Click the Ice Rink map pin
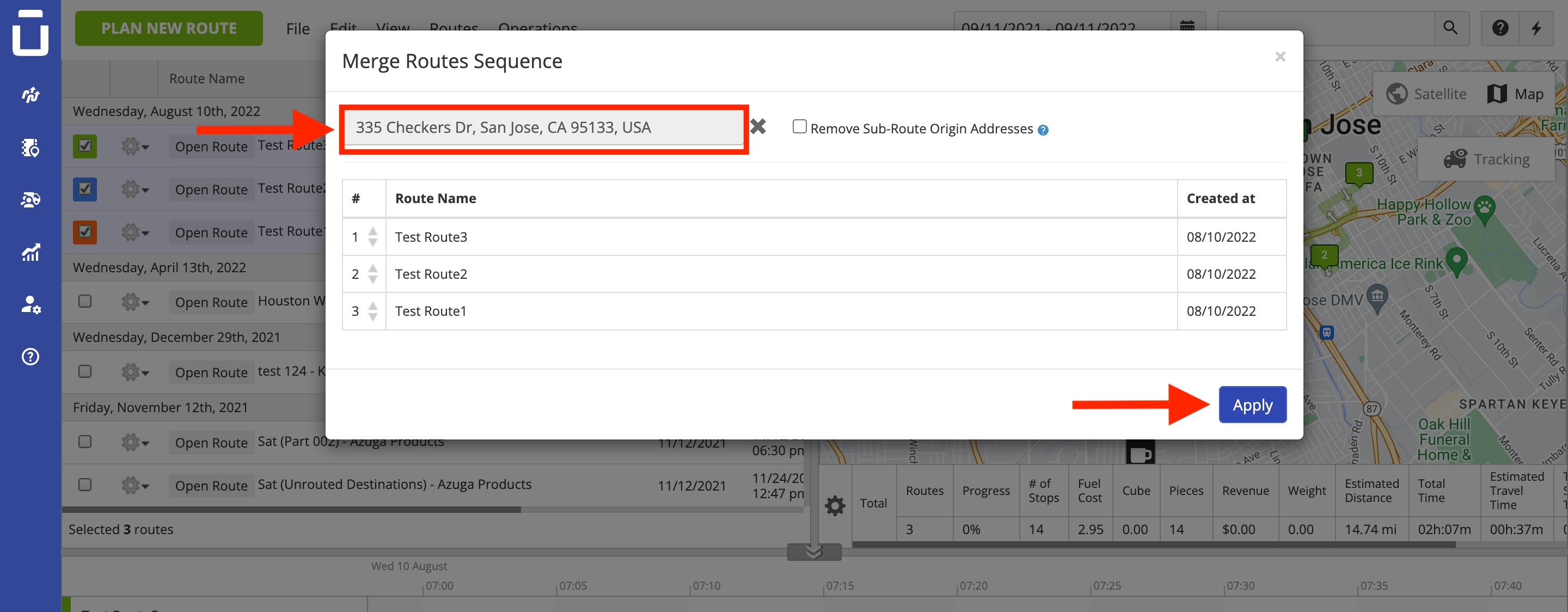The width and height of the screenshot is (1568, 612). (x=1456, y=261)
